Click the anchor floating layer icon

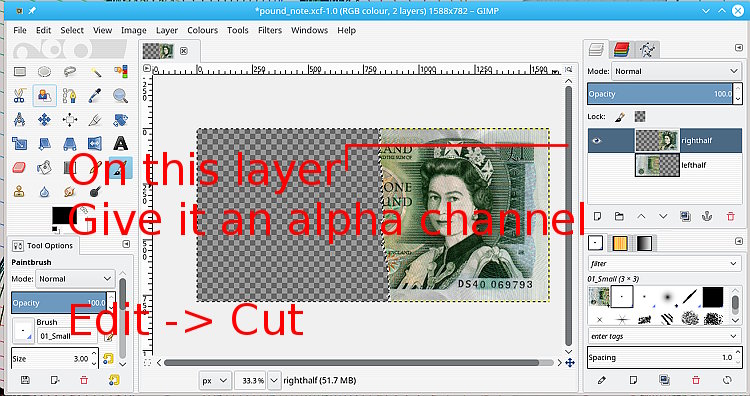pos(707,217)
